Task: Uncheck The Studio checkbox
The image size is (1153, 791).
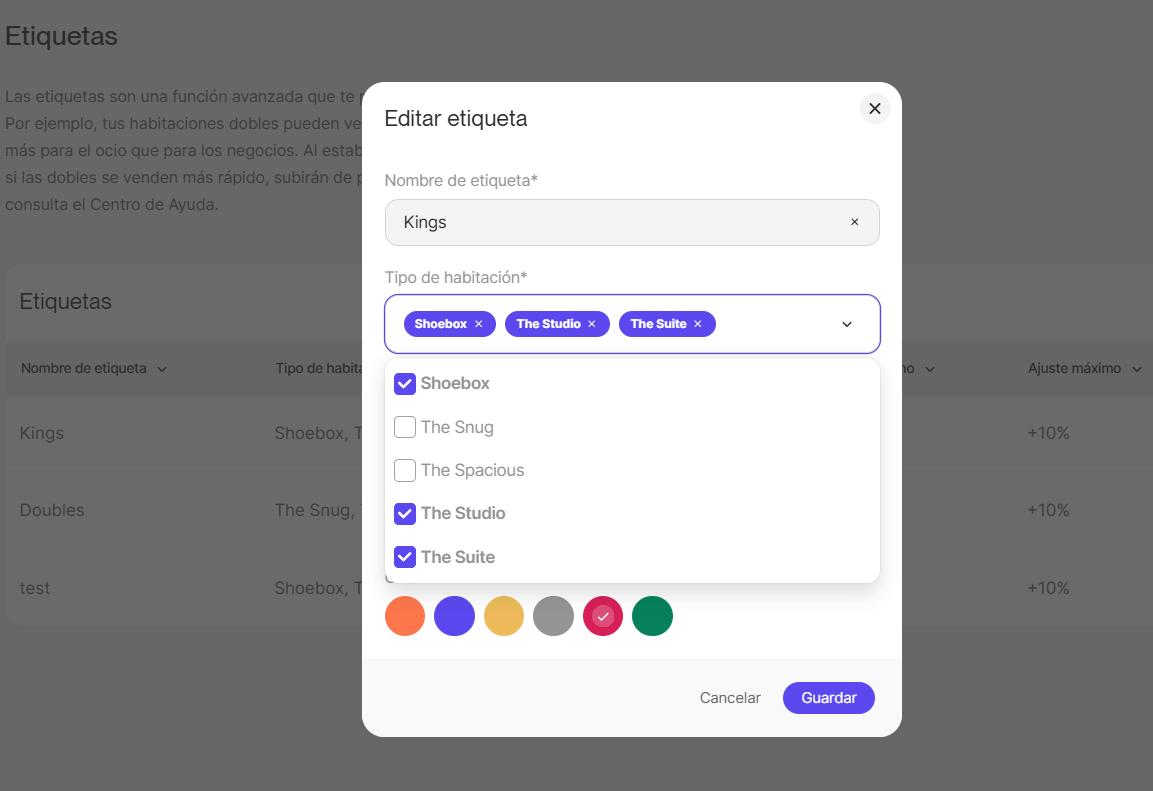Action: tap(405, 513)
